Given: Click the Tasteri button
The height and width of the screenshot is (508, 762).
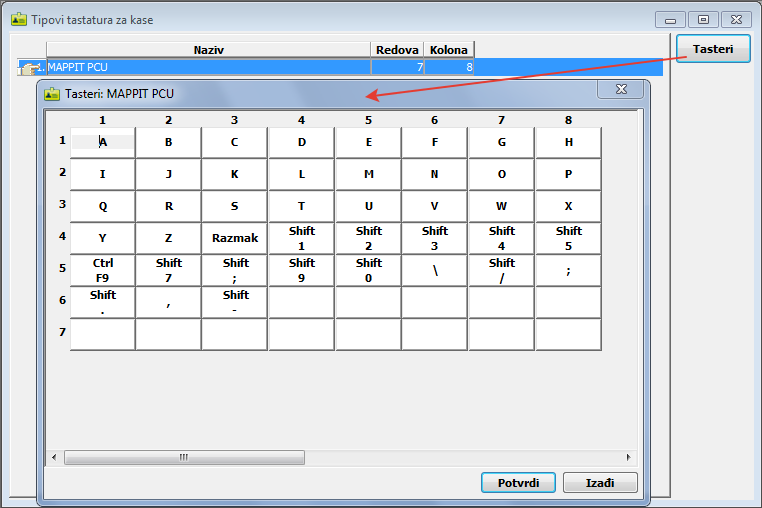Looking at the screenshot, I should [x=713, y=49].
